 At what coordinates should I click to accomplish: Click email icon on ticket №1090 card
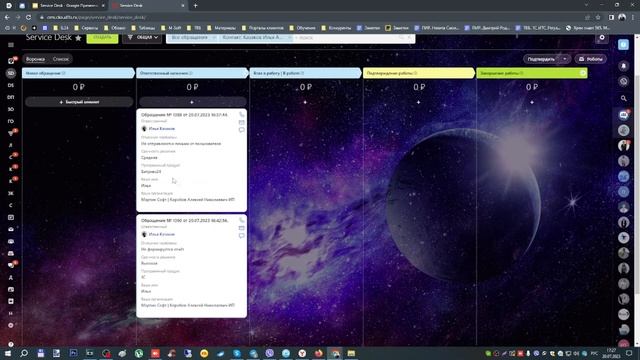(x=242, y=228)
